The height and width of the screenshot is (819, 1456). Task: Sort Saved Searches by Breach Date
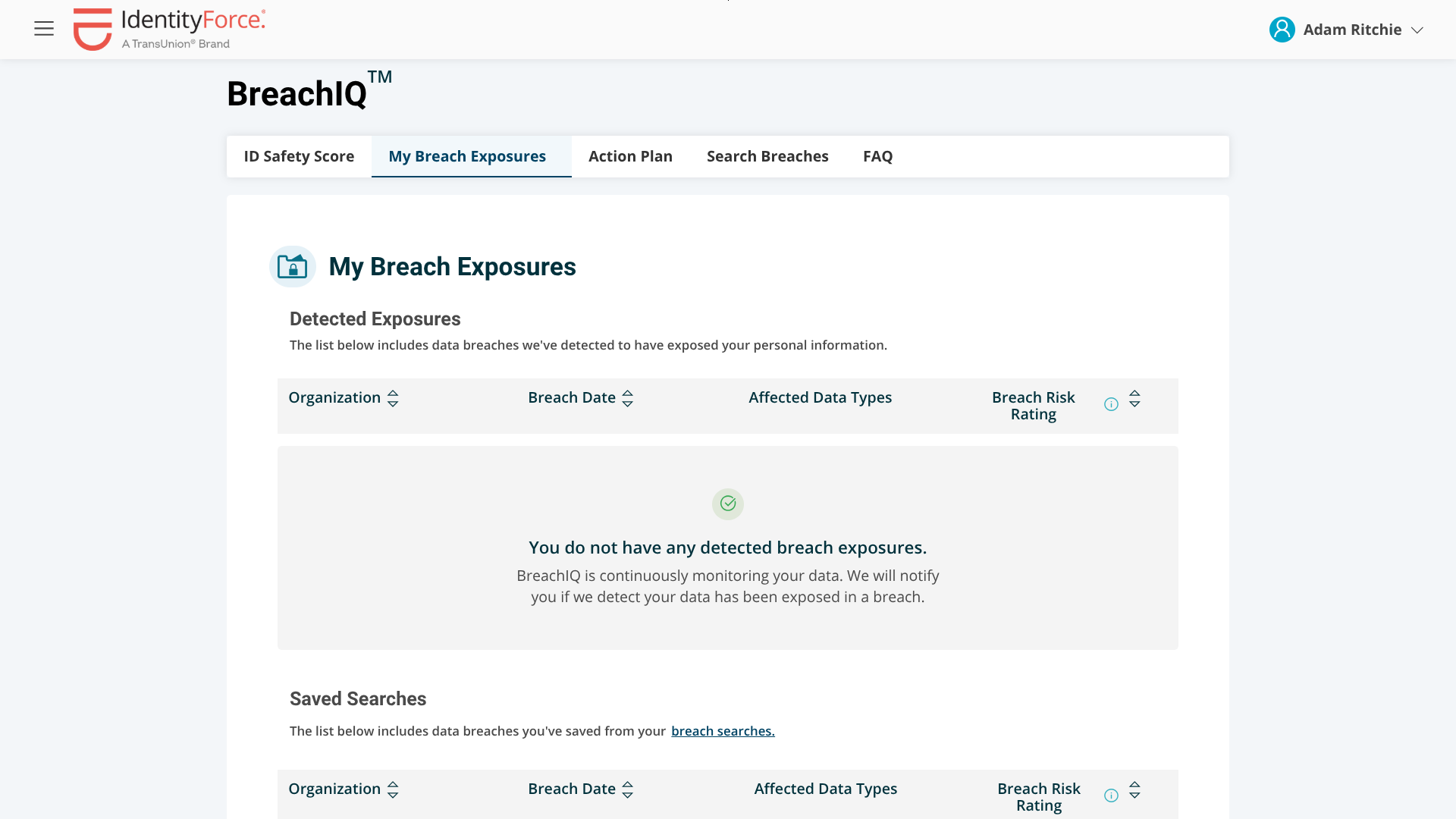pos(627,789)
